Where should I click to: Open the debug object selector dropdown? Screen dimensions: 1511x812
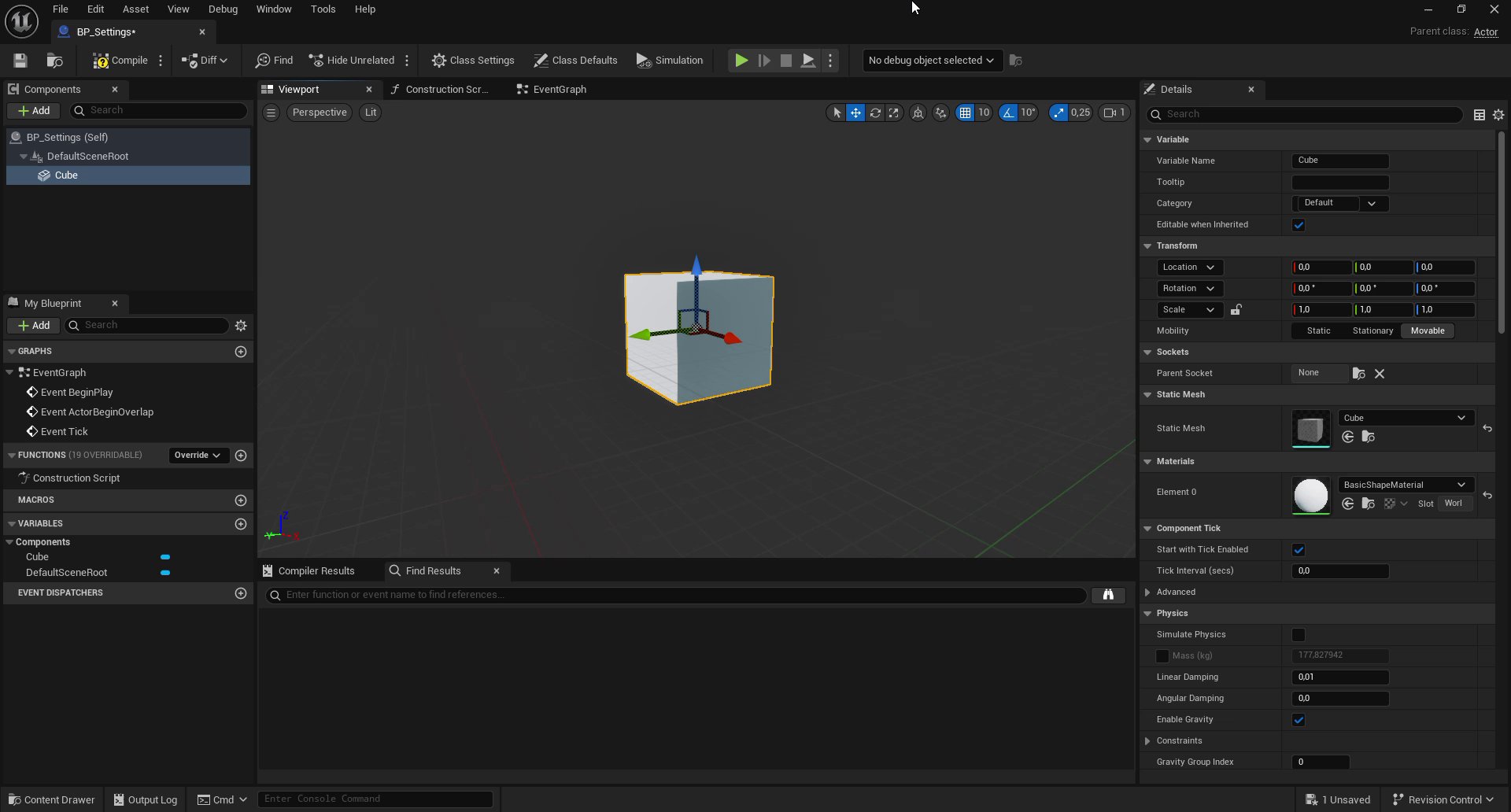coord(932,61)
